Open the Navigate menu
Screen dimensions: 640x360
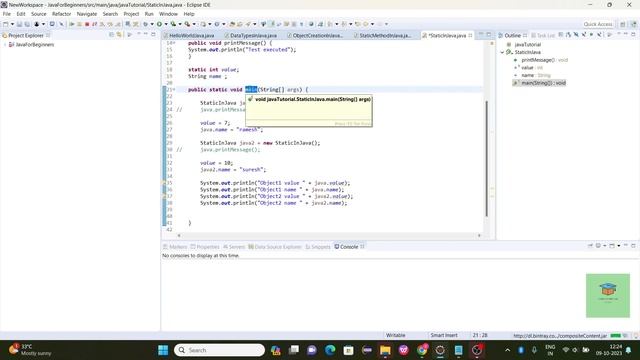tap(87, 14)
